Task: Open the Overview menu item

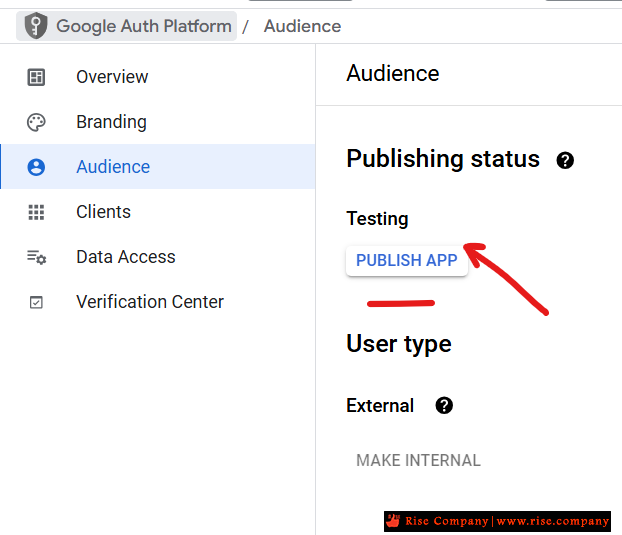Action: pyautogui.click(x=158, y=77)
